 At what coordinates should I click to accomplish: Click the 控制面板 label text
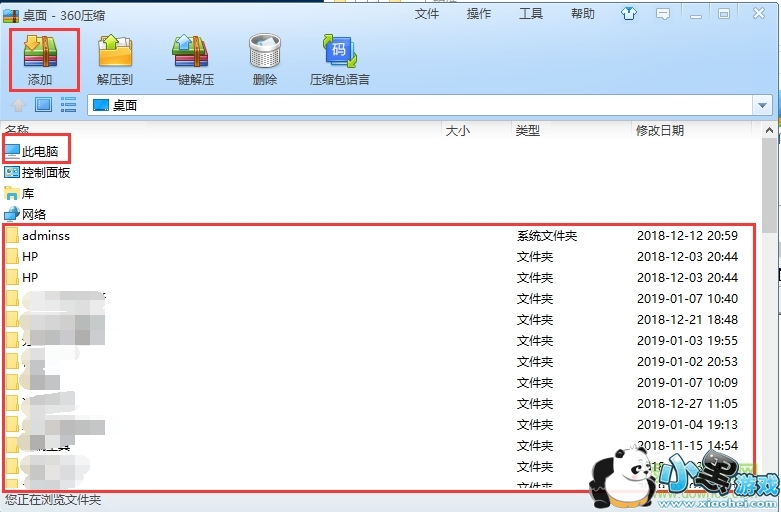(x=46, y=172)
